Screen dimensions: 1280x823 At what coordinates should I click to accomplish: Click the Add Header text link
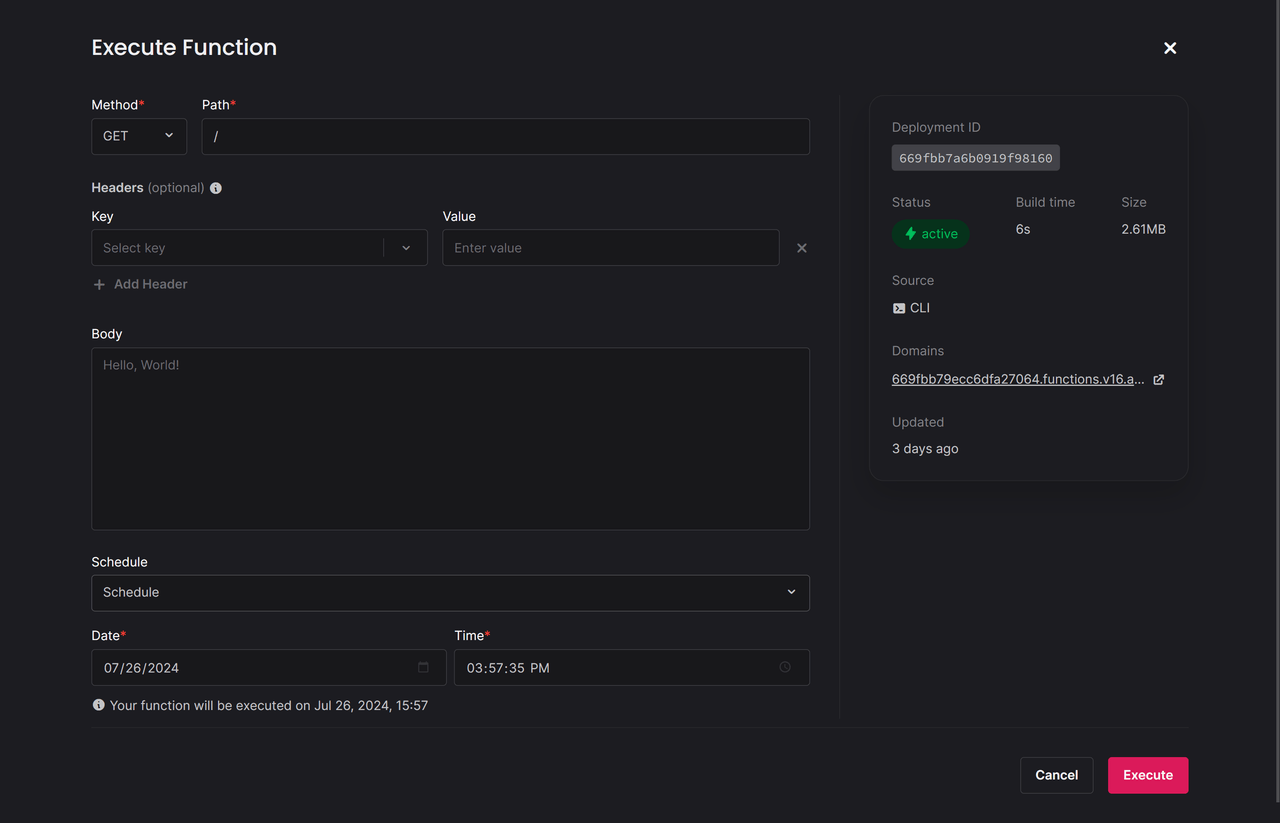pos(151,285)
